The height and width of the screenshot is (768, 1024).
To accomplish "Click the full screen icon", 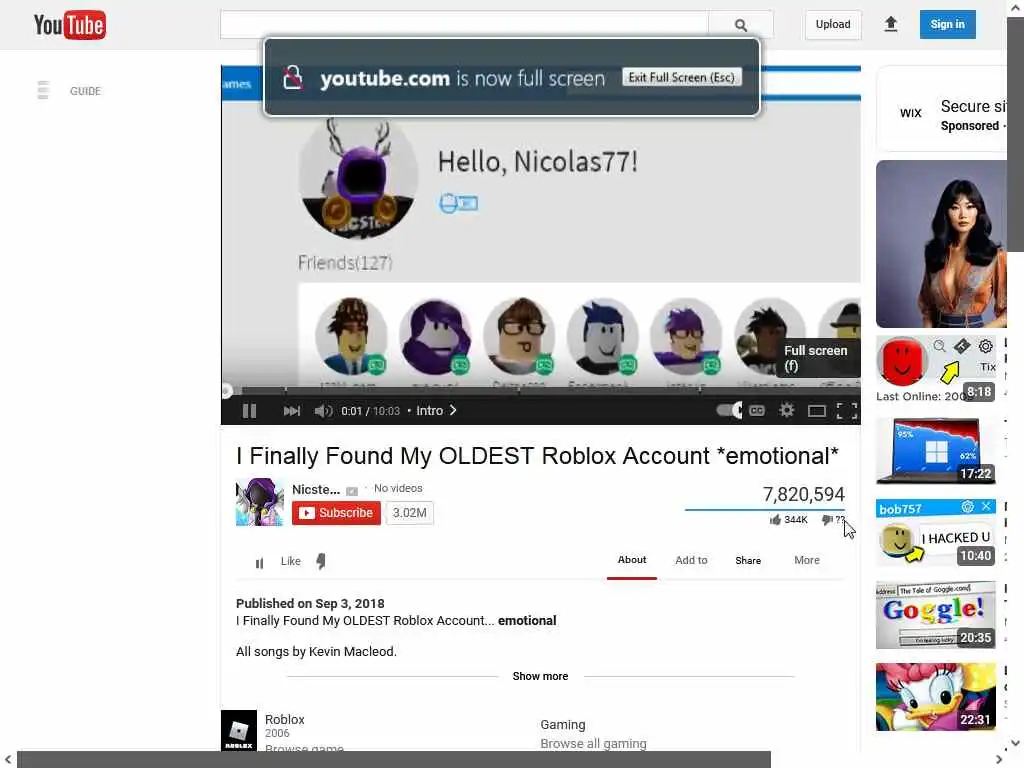I will [847, 411].
